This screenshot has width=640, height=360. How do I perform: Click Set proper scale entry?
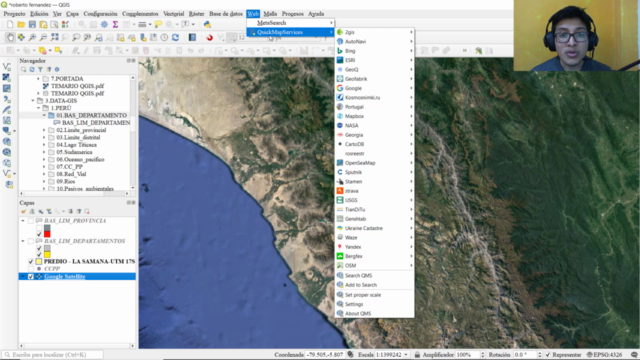pos(374,295)
